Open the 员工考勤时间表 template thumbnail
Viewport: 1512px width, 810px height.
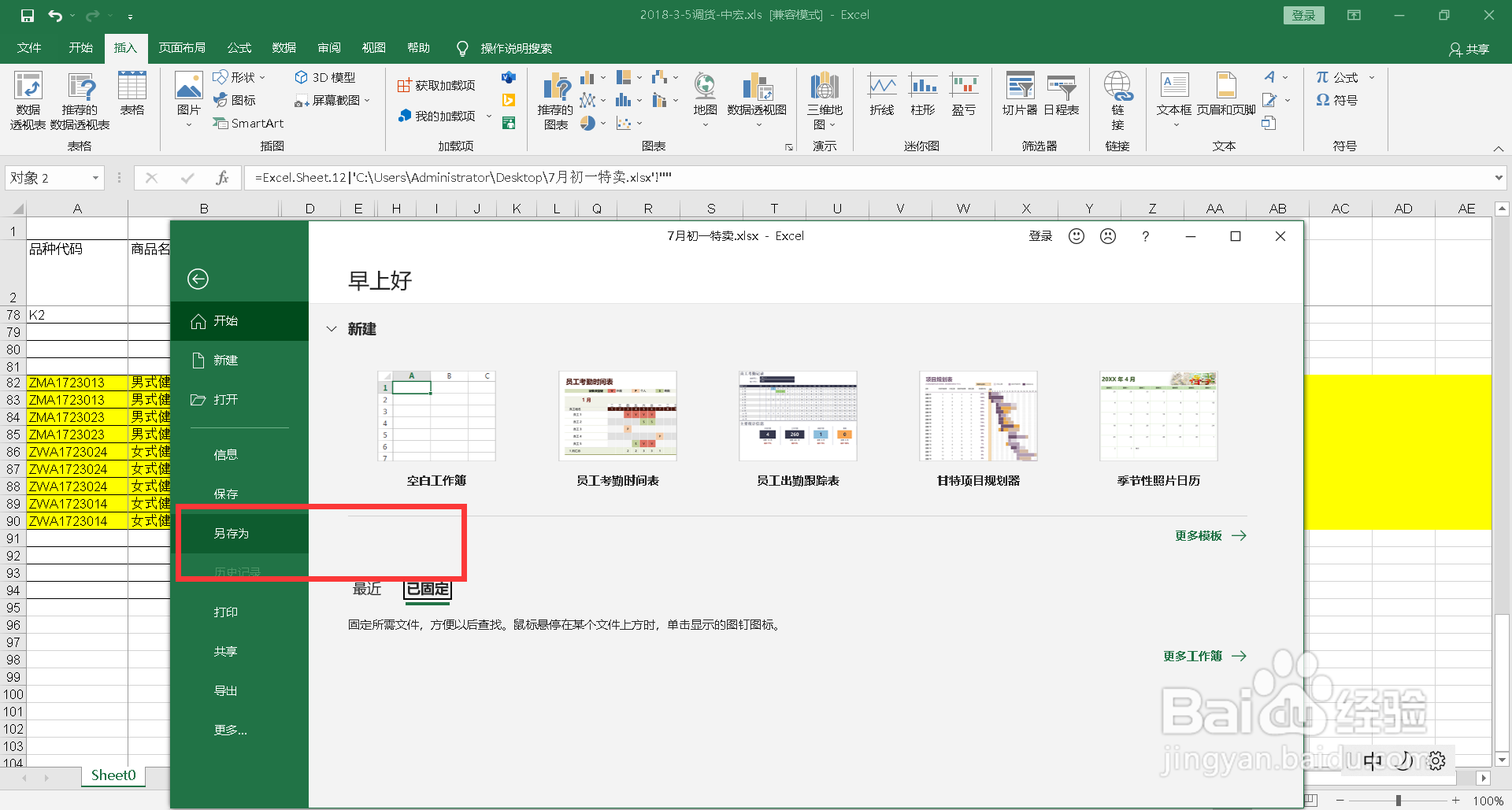(617, 416)
